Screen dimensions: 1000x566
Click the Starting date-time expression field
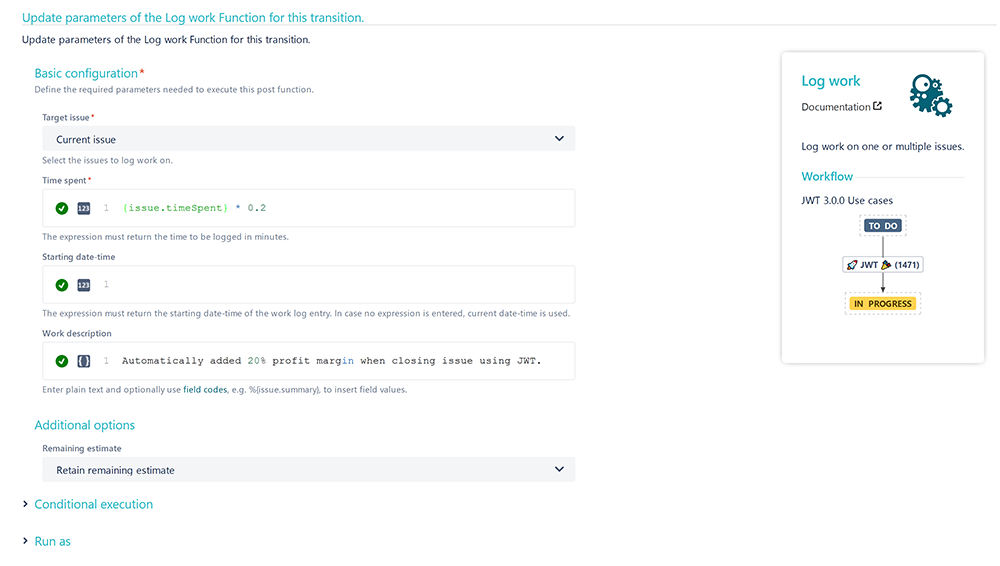[x=309, y=285]
